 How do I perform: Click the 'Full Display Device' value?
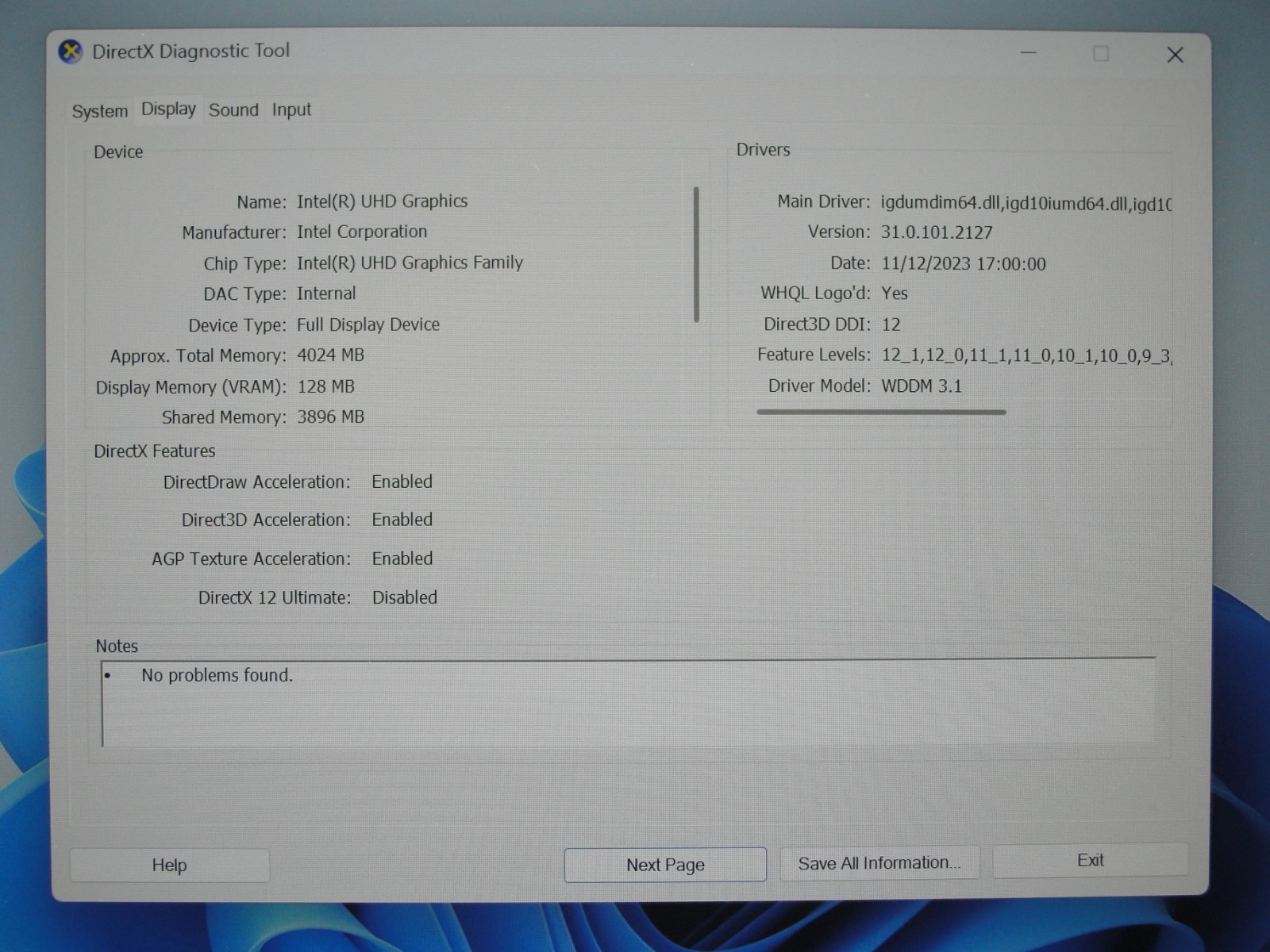tap(368, 324)
